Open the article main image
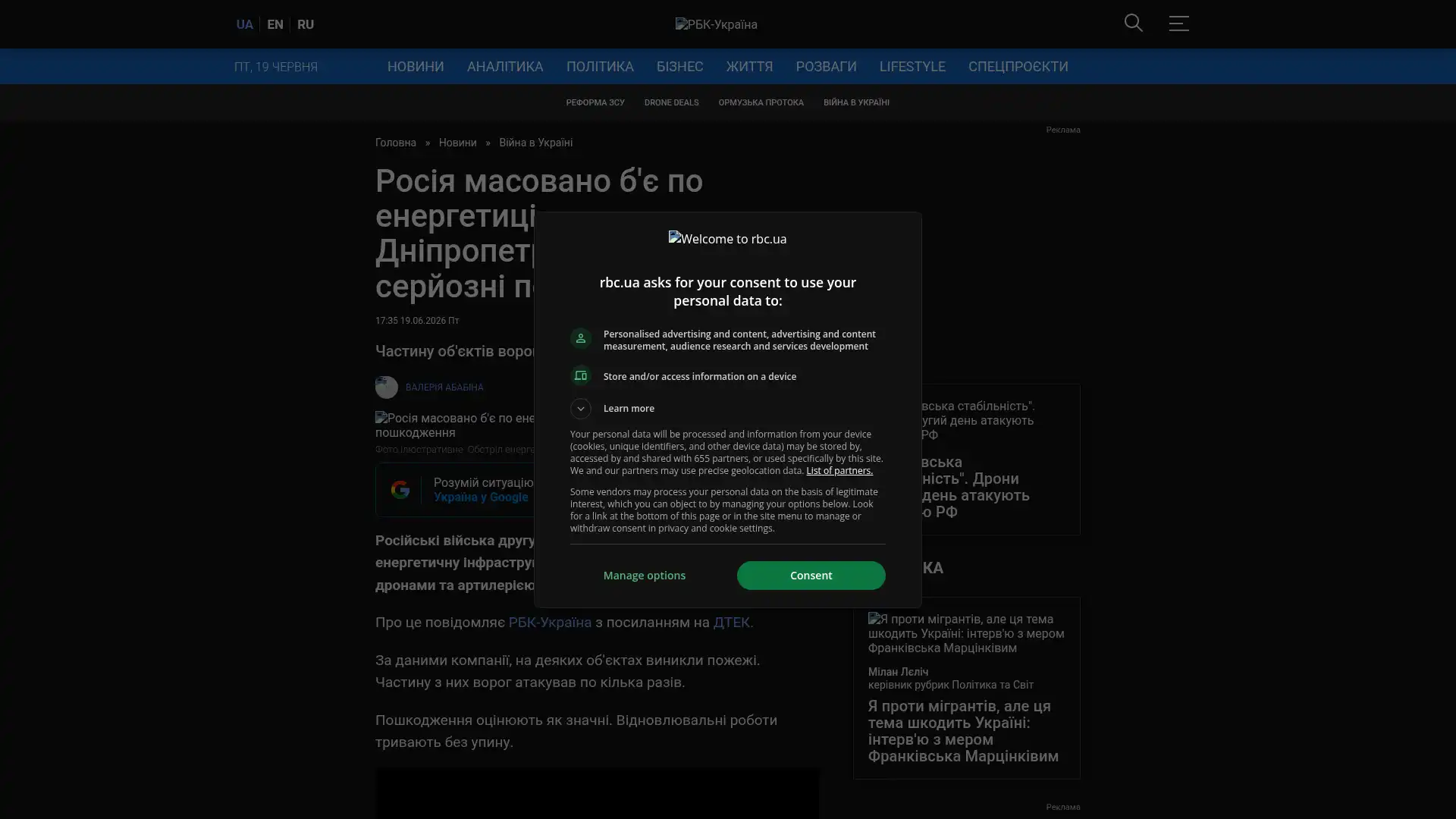Image resolution: width=1456 pixels, height=819 pixels. 455,425
